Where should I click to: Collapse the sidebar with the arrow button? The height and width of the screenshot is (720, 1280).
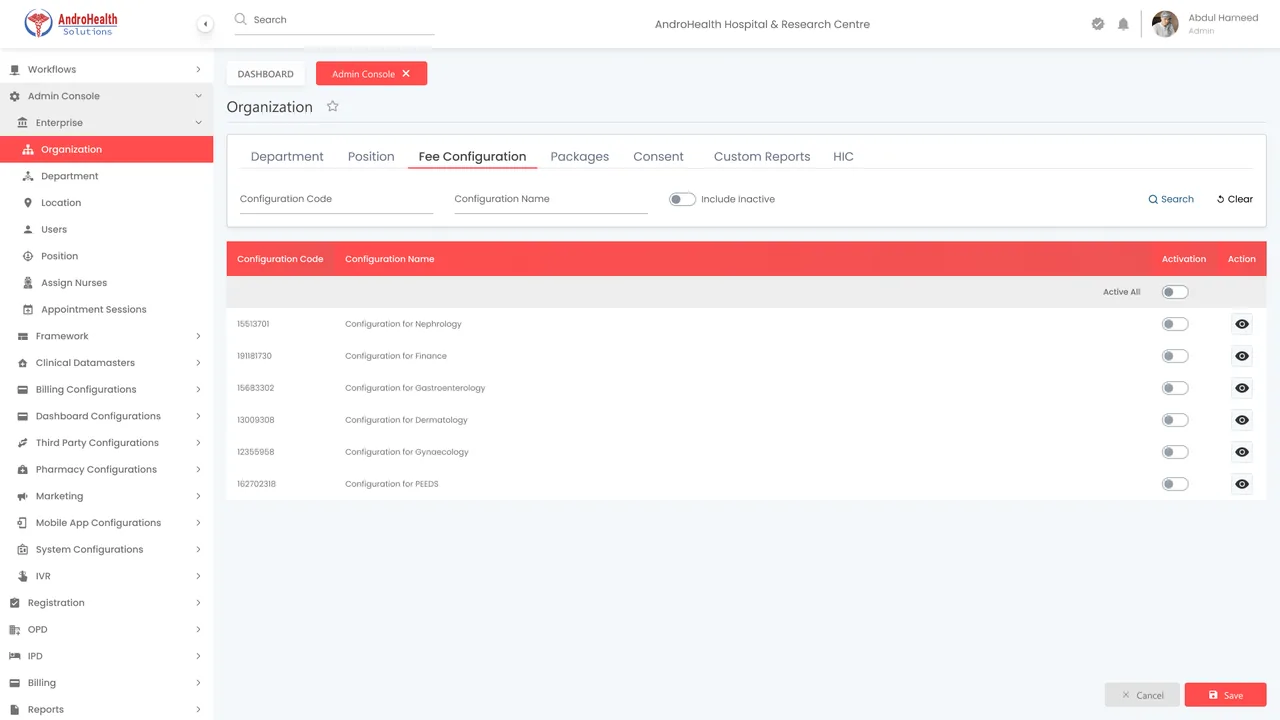click(205, 24)
